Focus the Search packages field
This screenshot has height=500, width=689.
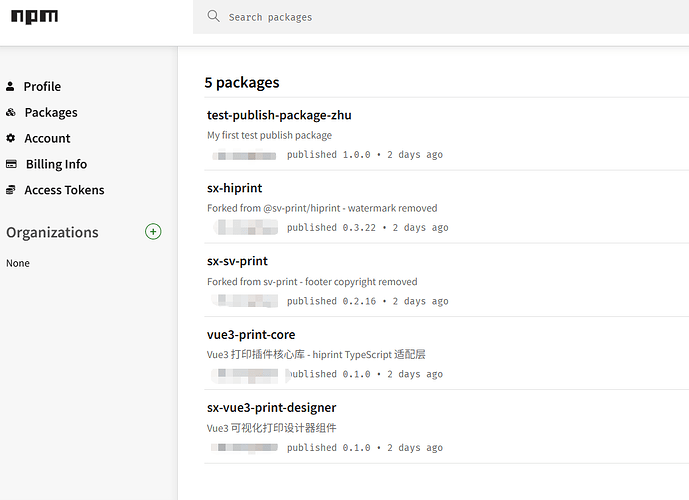pos(440,17)
